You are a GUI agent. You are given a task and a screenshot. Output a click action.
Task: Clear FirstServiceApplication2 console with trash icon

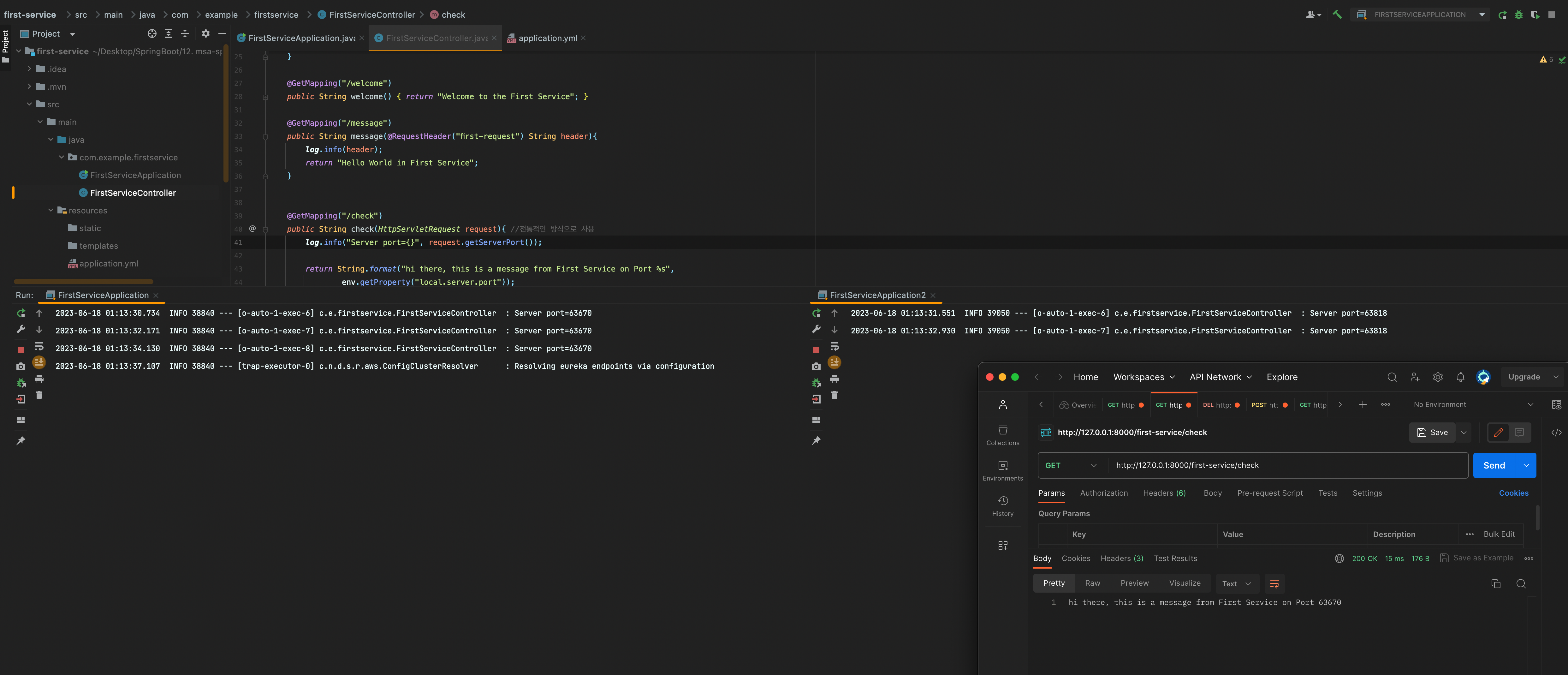pyautogui.click(x=834, y=396)
